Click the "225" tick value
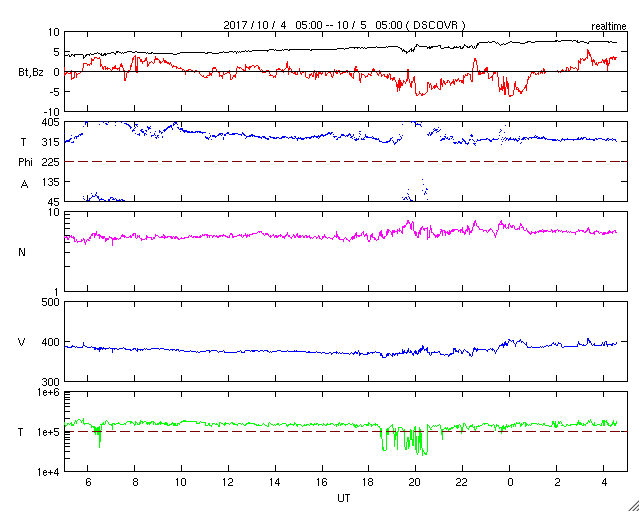Viewport: 640px width, 512px height. click(x=51, y=162)
